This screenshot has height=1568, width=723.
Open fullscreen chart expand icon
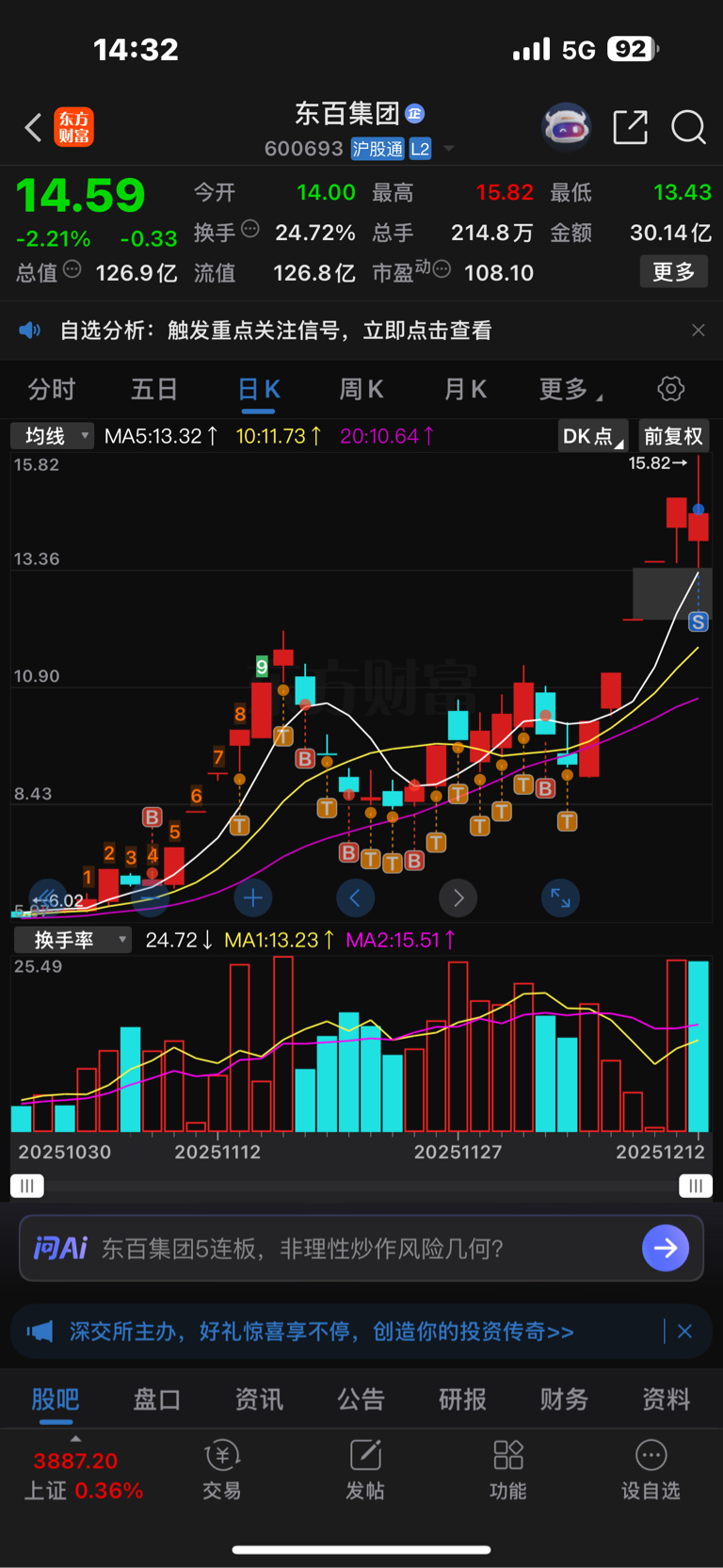[x=560, y=898]
